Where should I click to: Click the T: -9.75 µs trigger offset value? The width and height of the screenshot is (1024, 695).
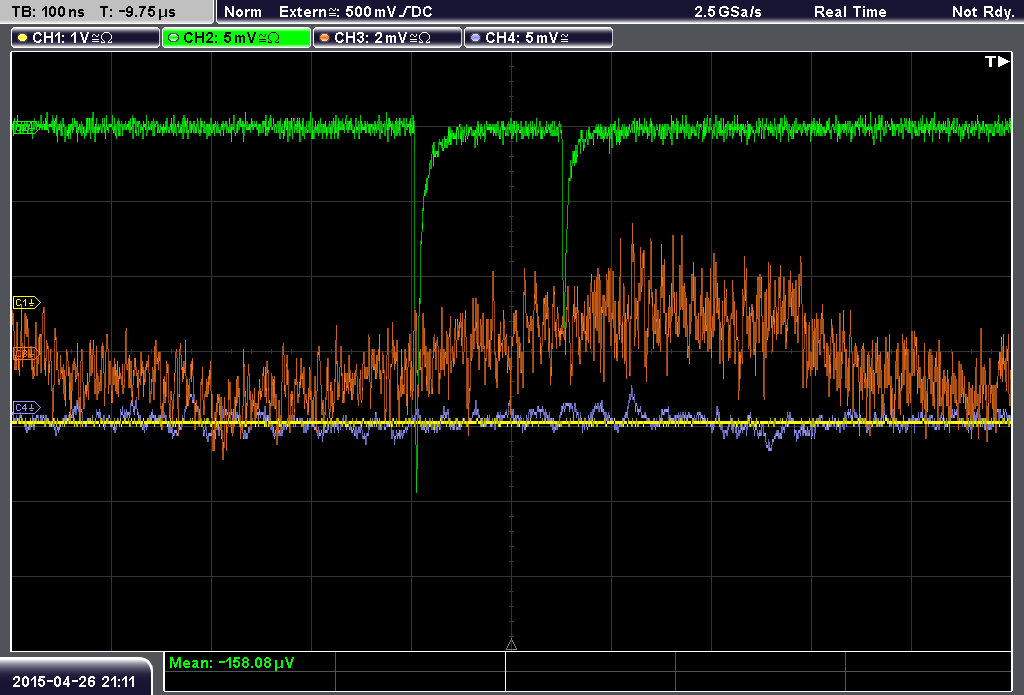coord(138,12)
